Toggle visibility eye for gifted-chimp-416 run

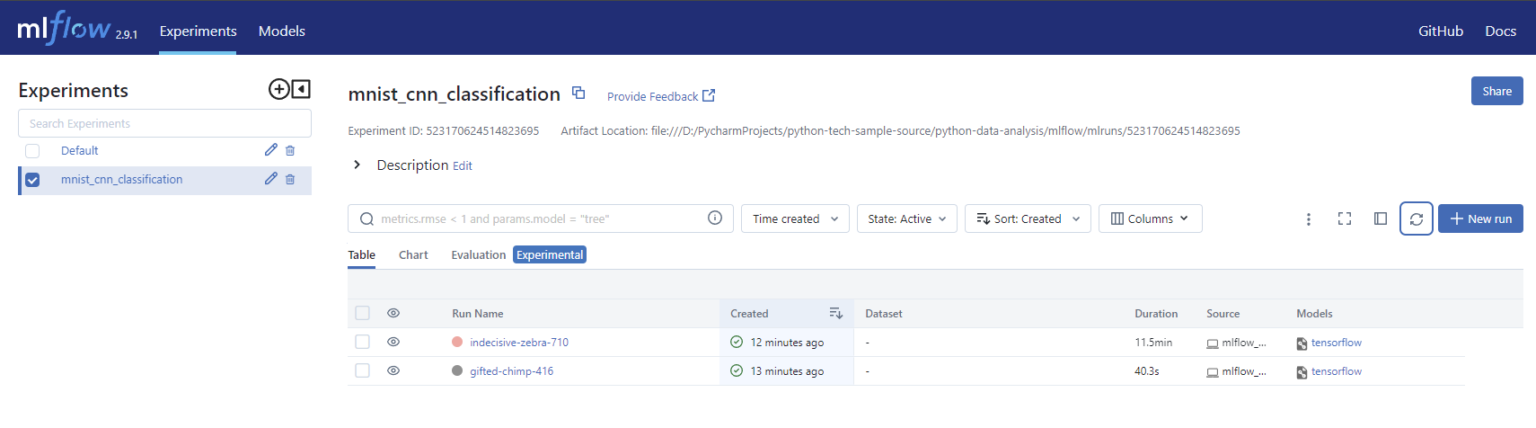tap(393, 371)
